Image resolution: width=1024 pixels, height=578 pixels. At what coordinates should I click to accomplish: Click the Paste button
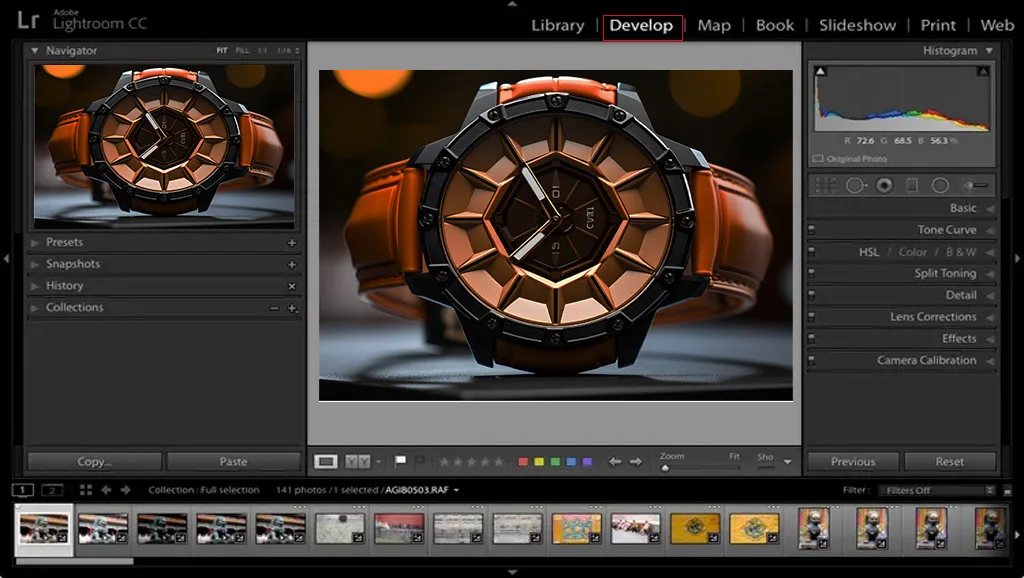(233, 462)
